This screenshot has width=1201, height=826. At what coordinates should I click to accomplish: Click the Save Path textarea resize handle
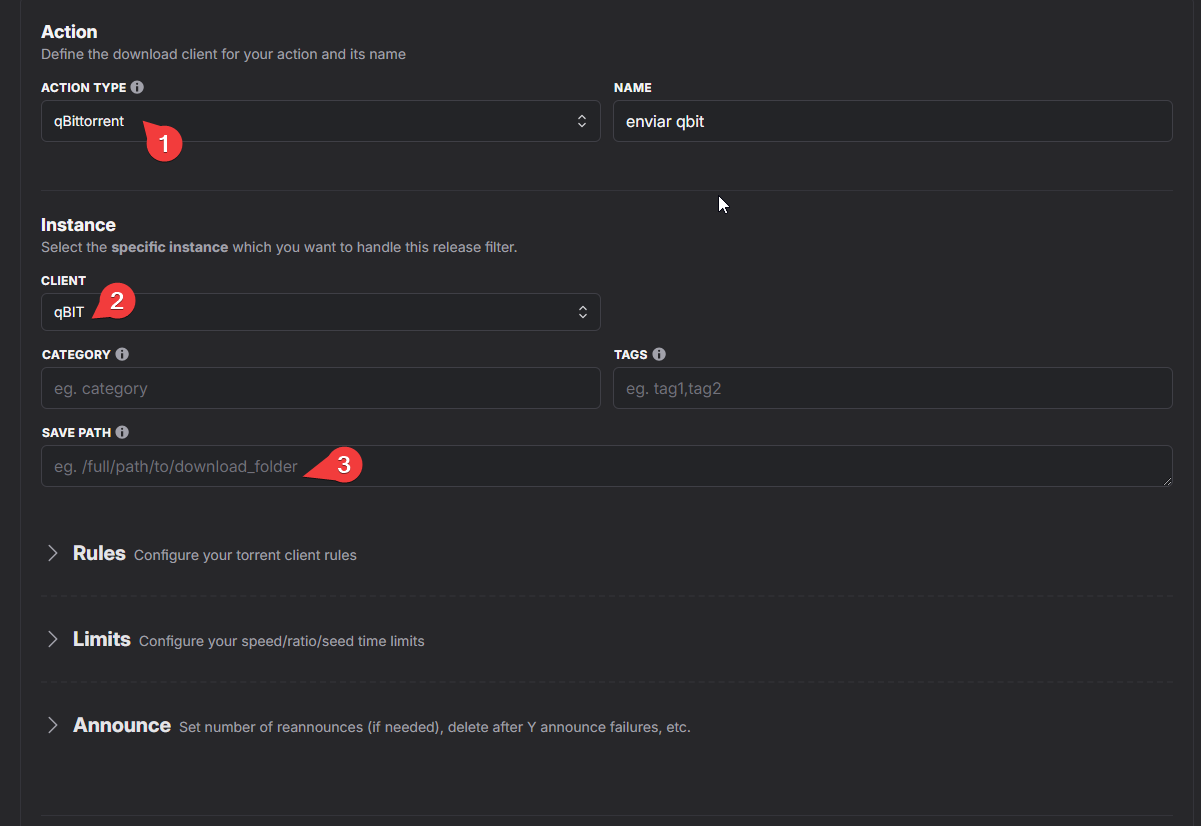click(1167, 481)
